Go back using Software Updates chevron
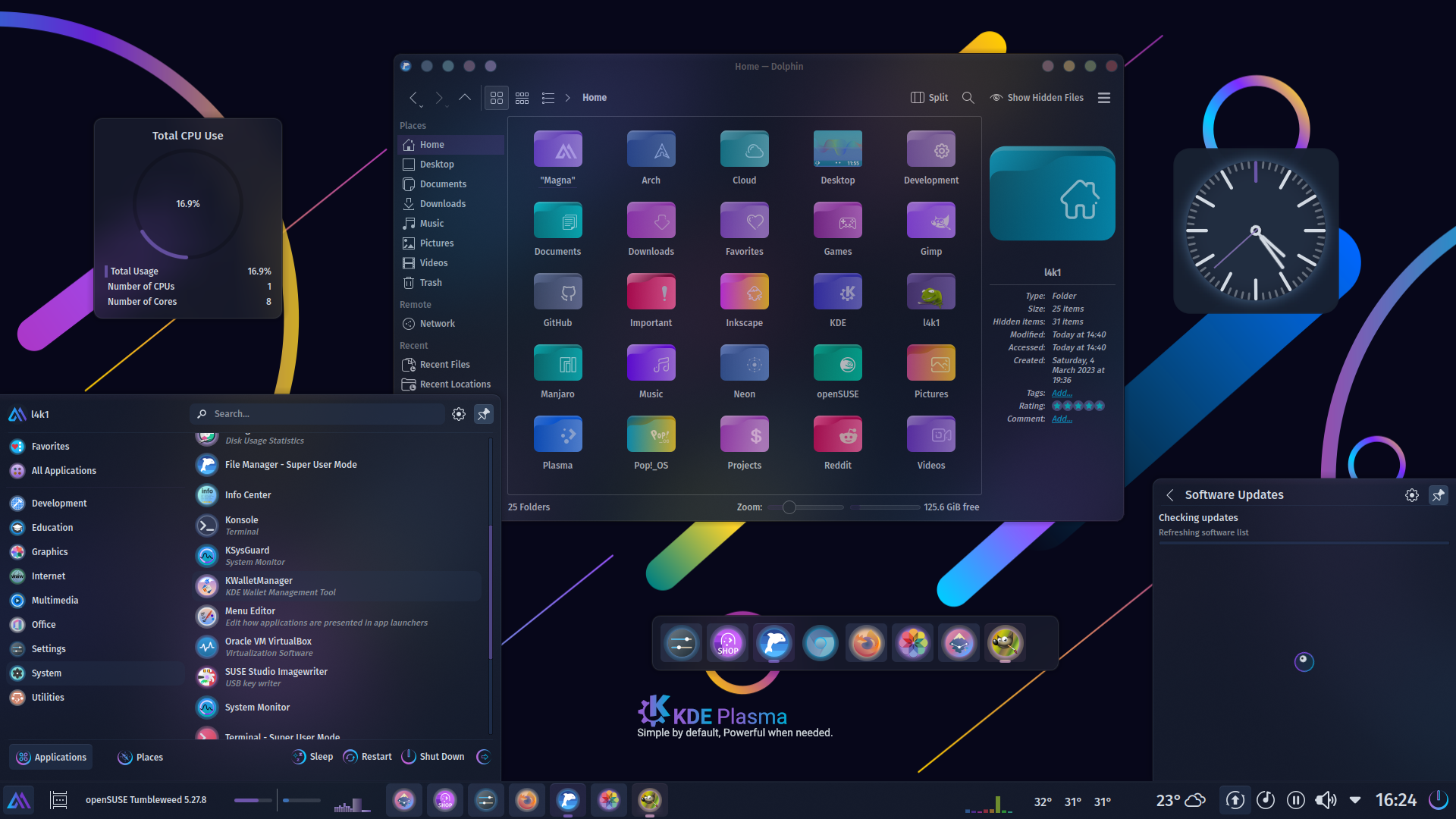This screenshot has height=819, width=1456. click(x=1170, y=495)
